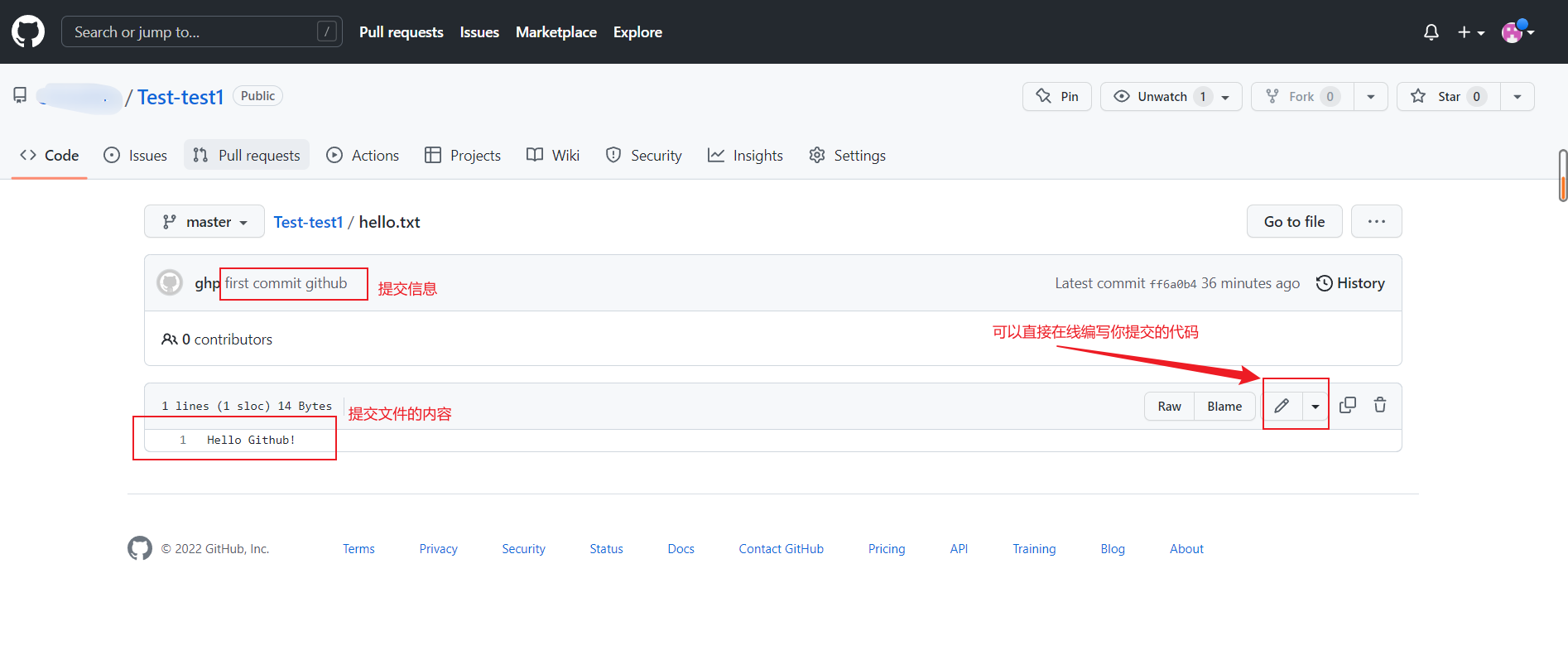Viewport: 1568px width, 660px height.
Task: Expand the master branch selector
Action: pos(204,221)
